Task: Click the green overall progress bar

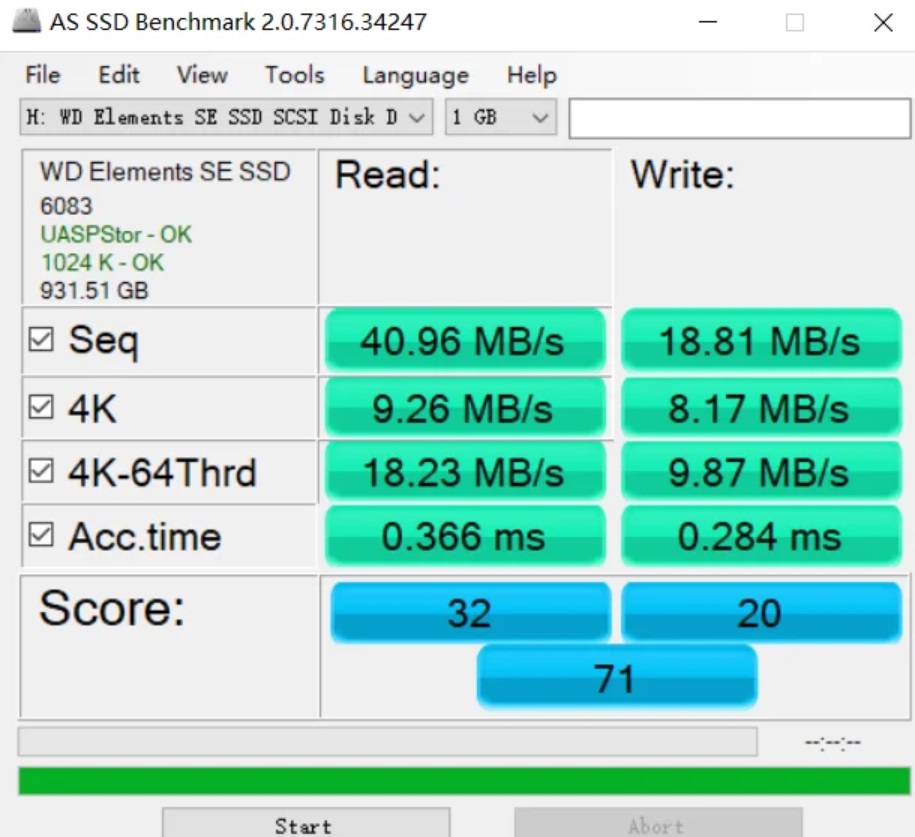Action: 464,781
